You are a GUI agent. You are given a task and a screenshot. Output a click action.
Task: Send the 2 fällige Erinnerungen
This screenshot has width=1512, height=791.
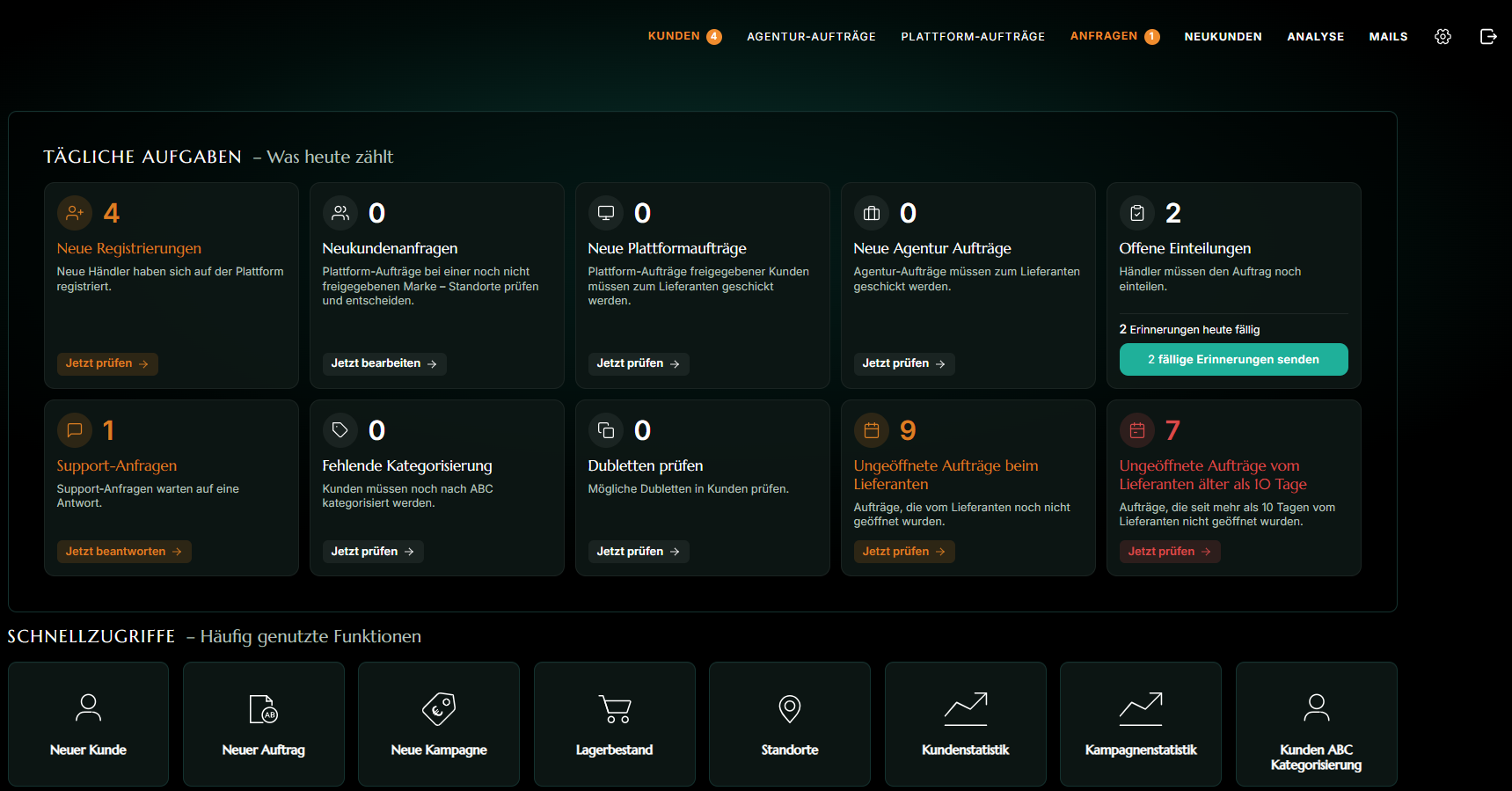coord(1233,359)
